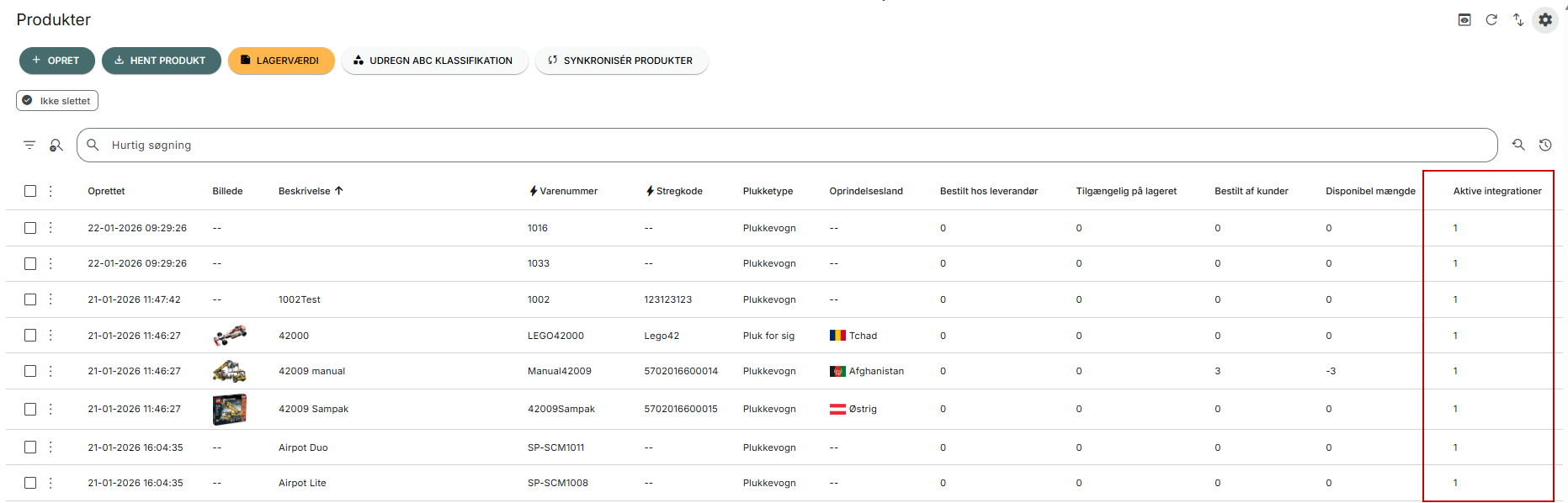Click the LAGERVÆRDI button
1568x503 pixels.
281,61
